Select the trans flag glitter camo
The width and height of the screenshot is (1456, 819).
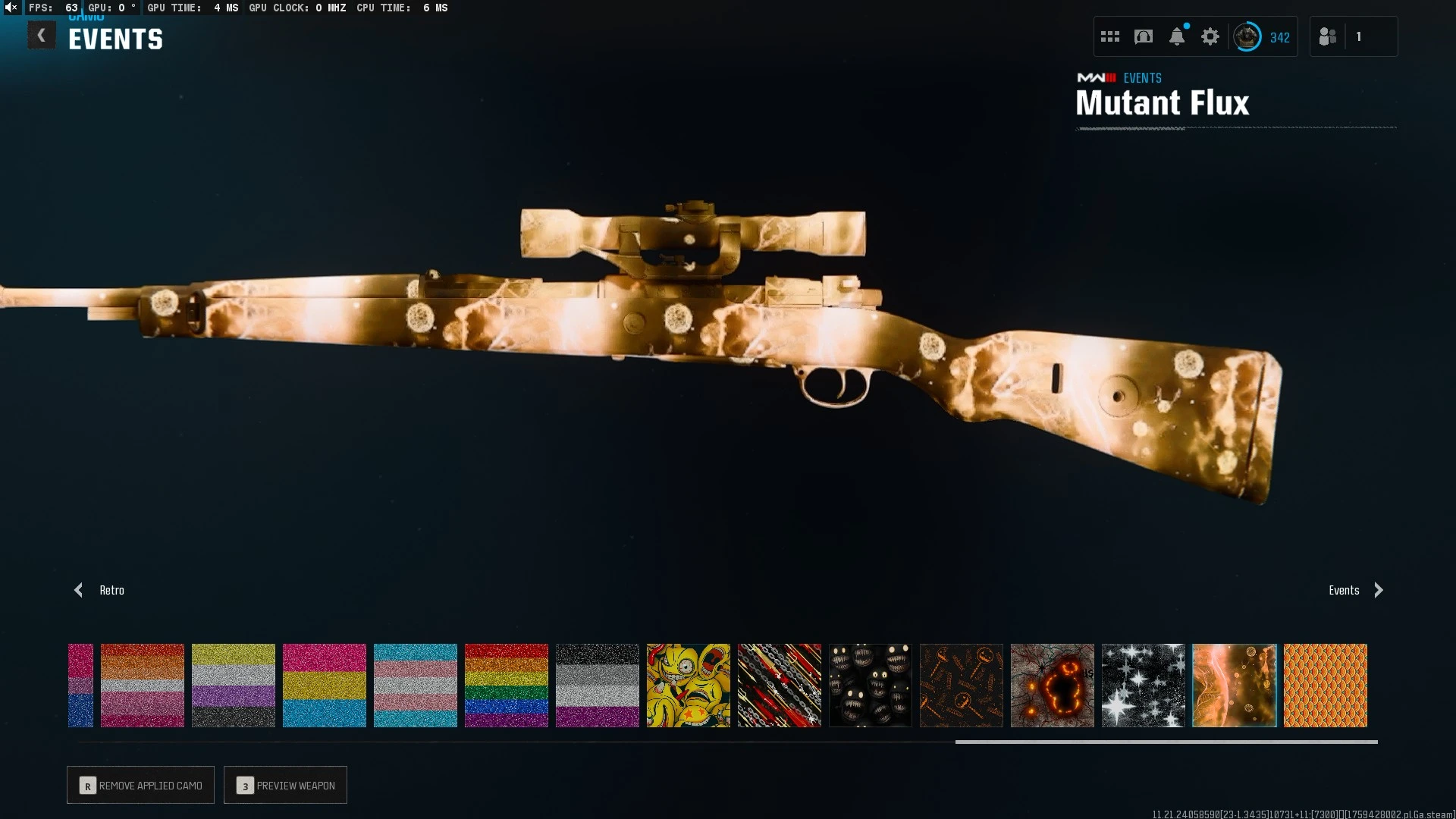(416, 686)
